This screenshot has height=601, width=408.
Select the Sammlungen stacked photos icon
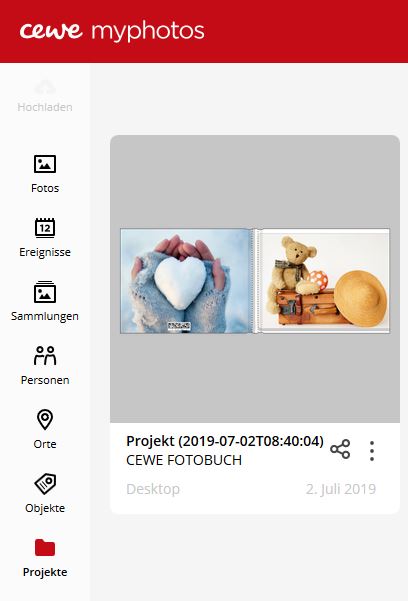click(45, 292)
